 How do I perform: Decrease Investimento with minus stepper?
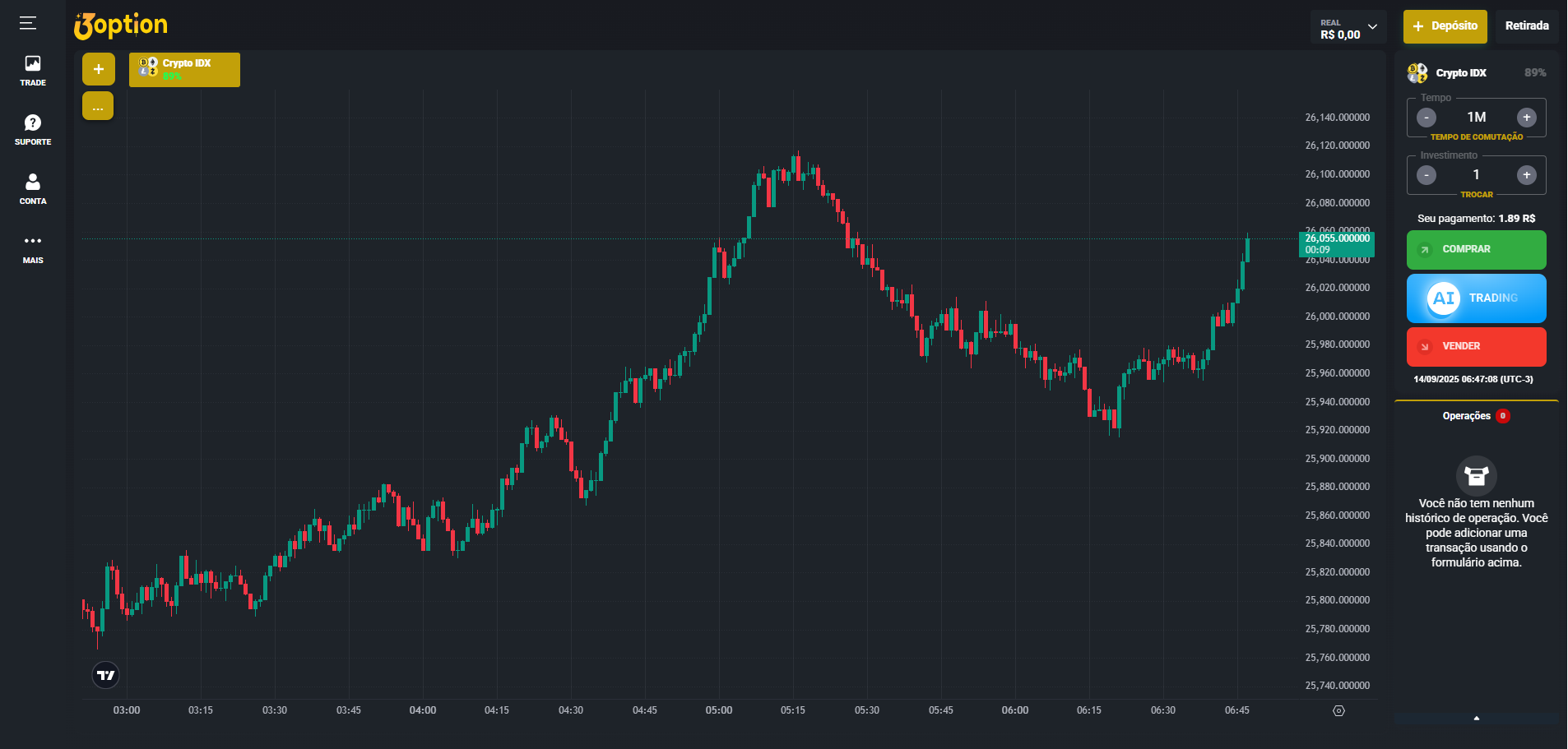click(1427, 175)
